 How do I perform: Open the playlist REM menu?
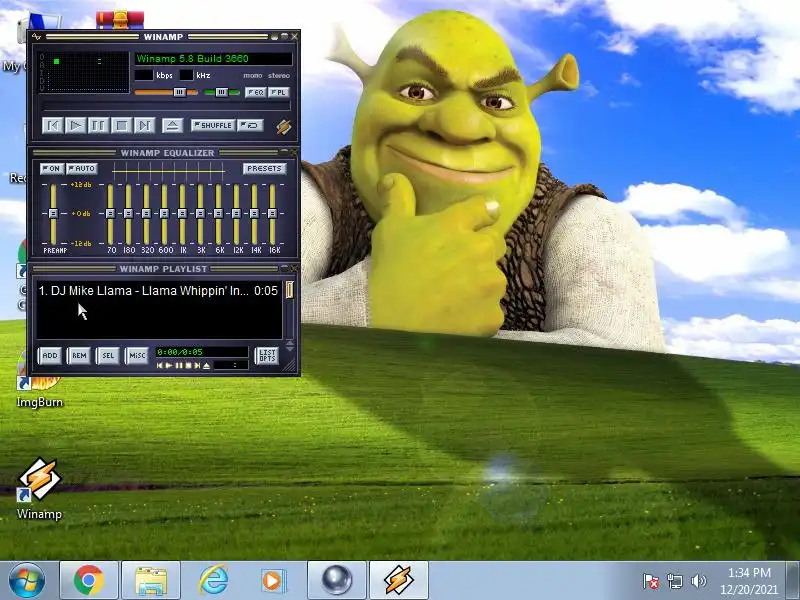point(79,355)
